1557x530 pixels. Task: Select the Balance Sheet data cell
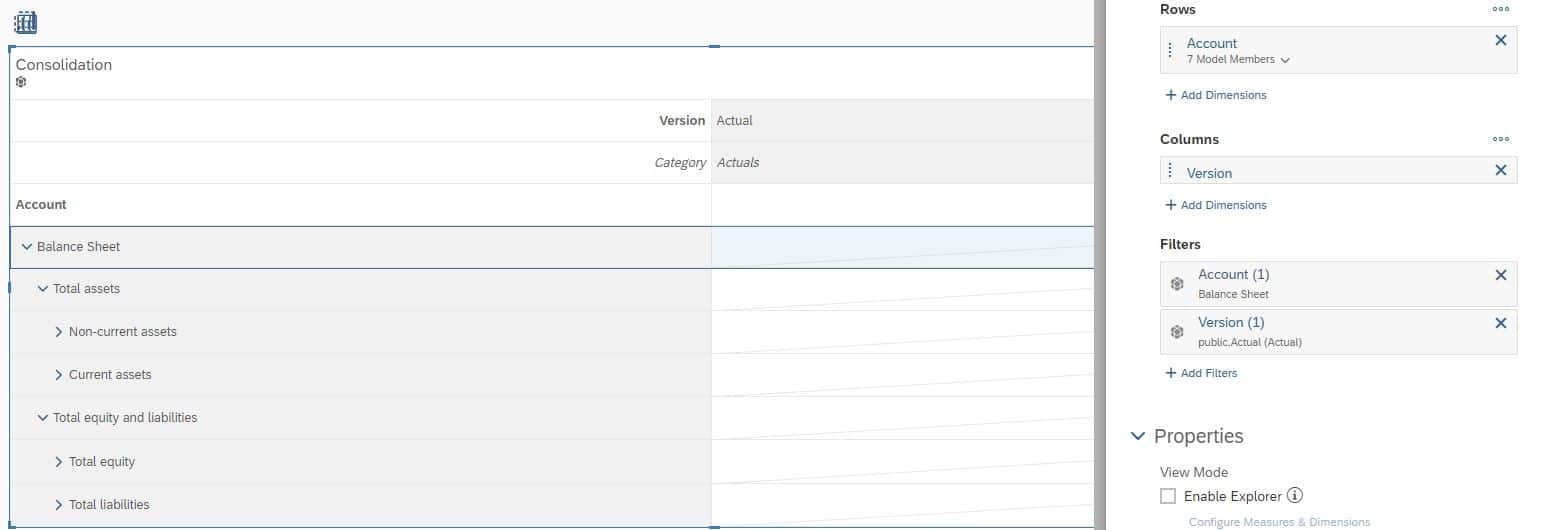point(903,247)
